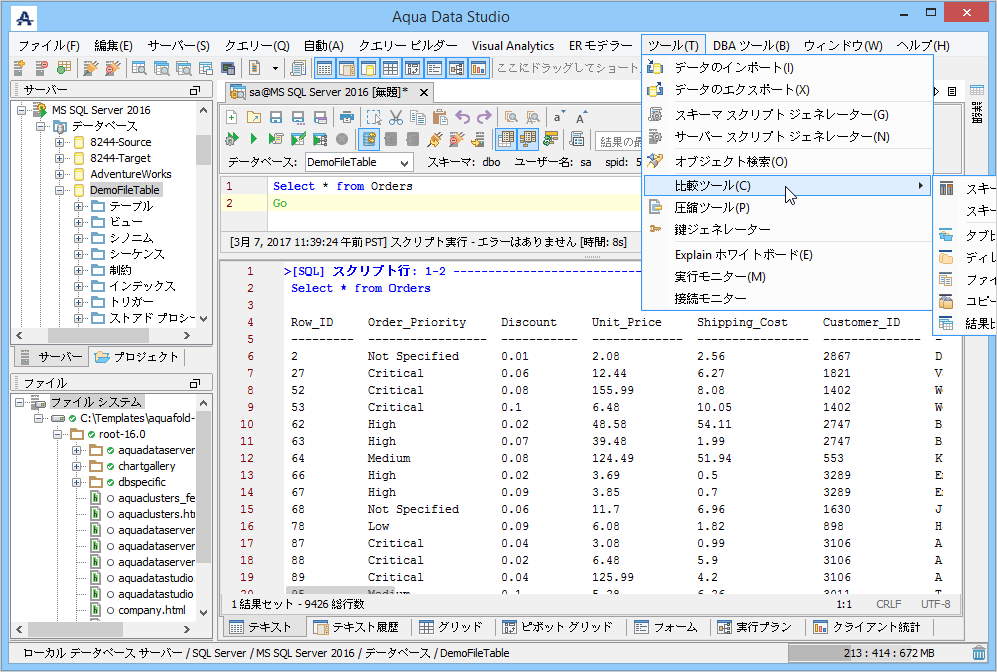
Task: Open 圧縮ツール(P) from the menu
Action: (711, 208)
